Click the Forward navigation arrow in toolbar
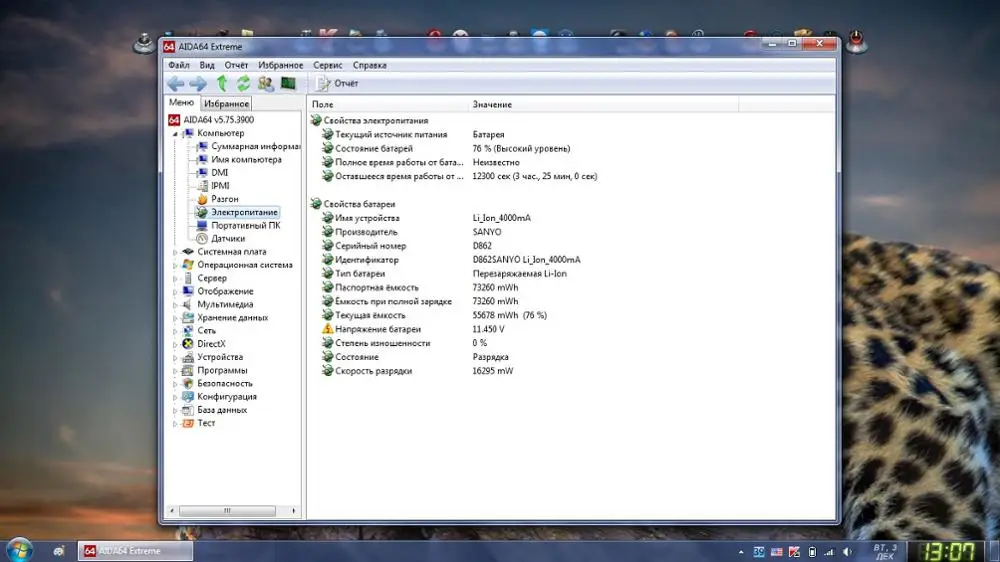This screenshot has width=1000, height=562. 197,84
